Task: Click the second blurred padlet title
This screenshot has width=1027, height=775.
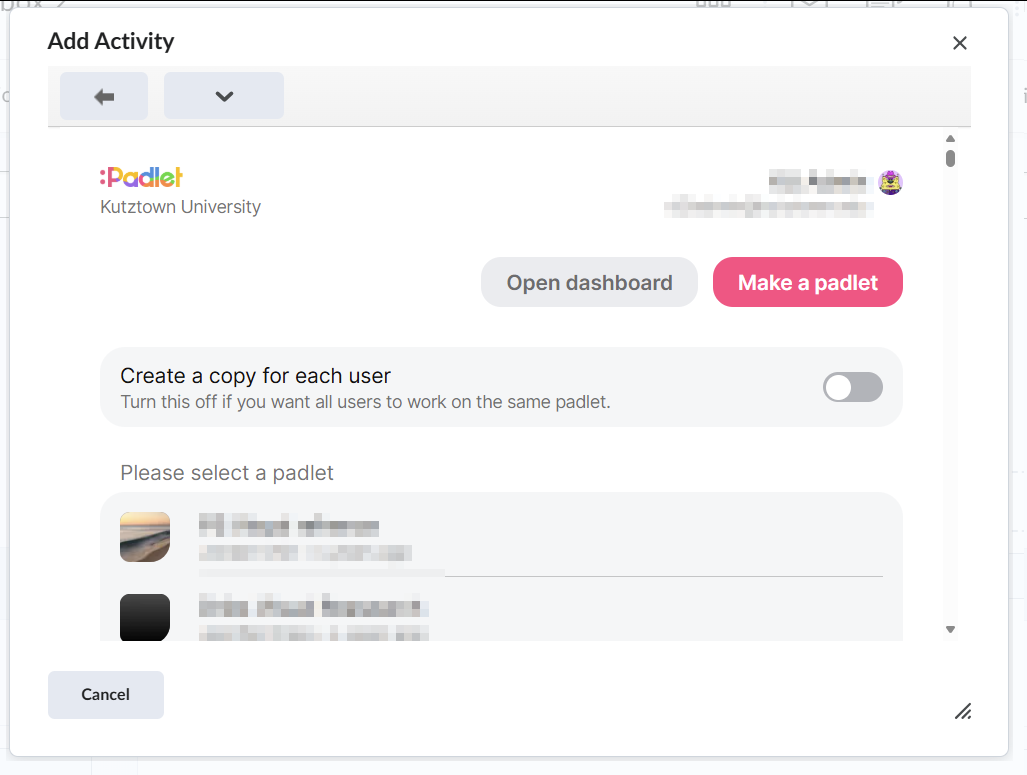Action: (313, 607)
